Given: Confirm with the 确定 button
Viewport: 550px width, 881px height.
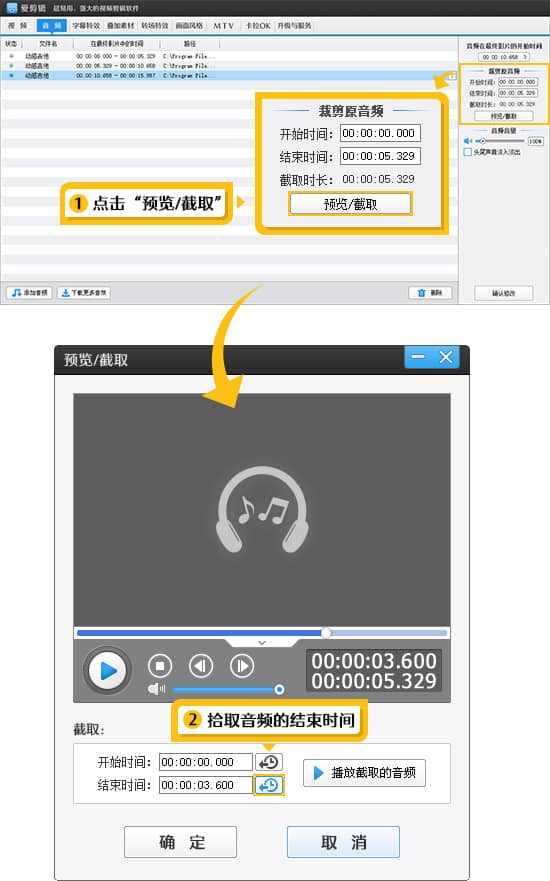Looking at the screenshot, I should pyautogui.click(x=180, y=842).
